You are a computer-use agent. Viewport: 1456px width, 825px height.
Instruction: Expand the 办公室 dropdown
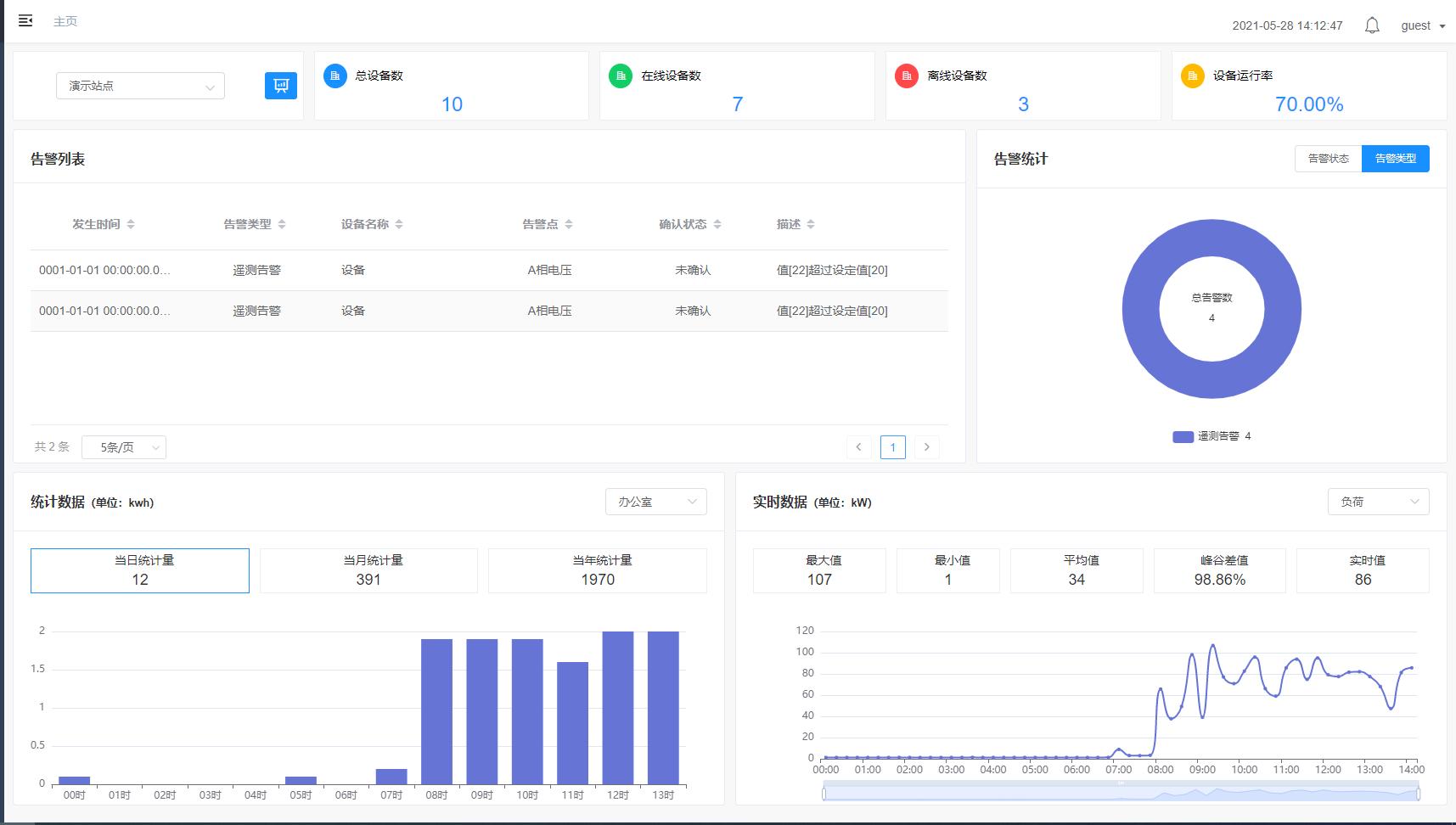656,502
